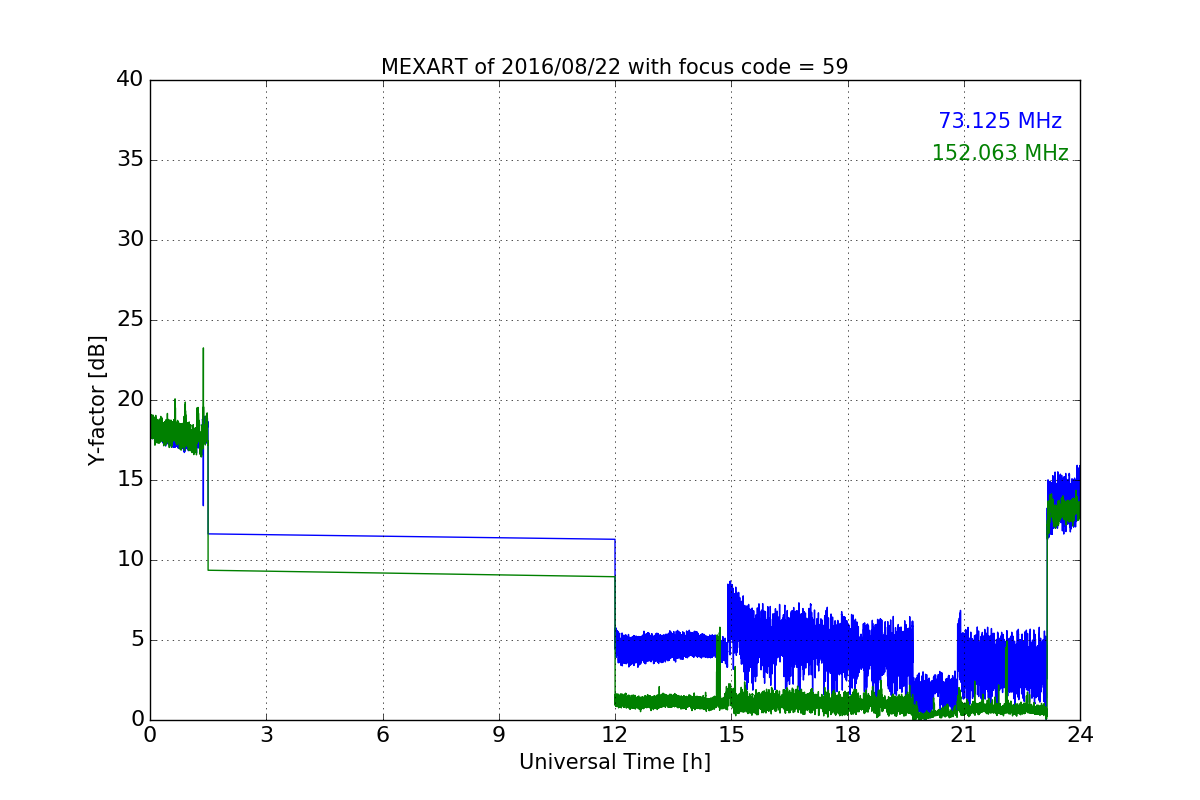Click the flat blue line segment near 11.5 dB
This screenshot has height=800, width=1200.
pyautogui.click(x=411, y=537)
